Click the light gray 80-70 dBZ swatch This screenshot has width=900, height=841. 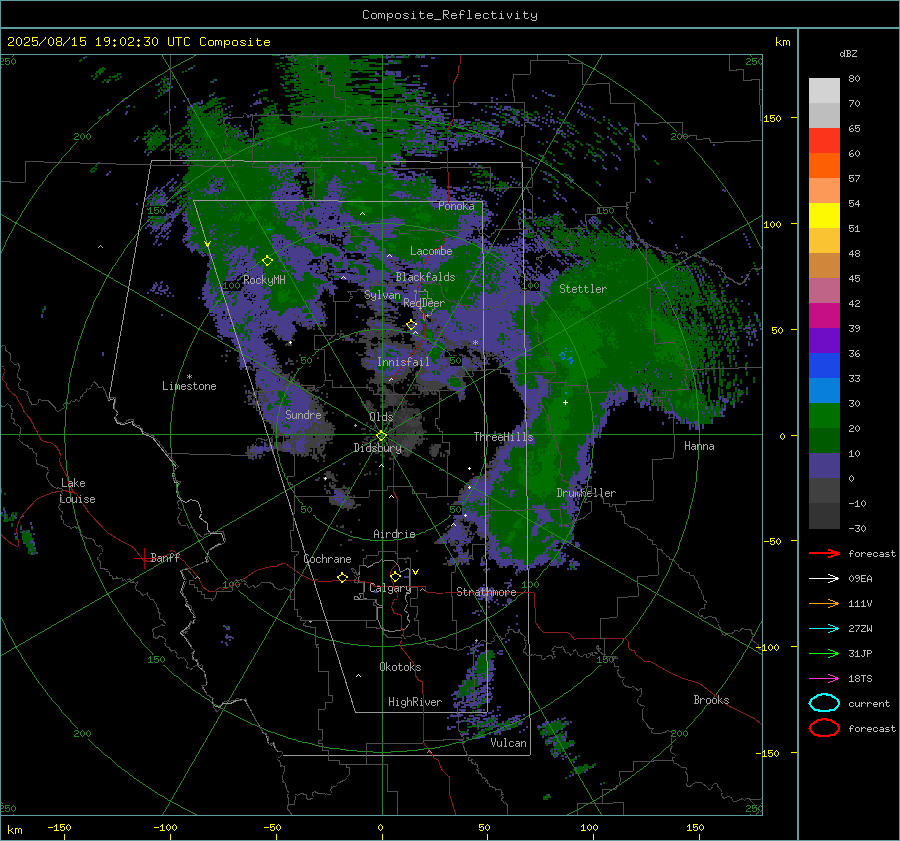coord(824,91)
